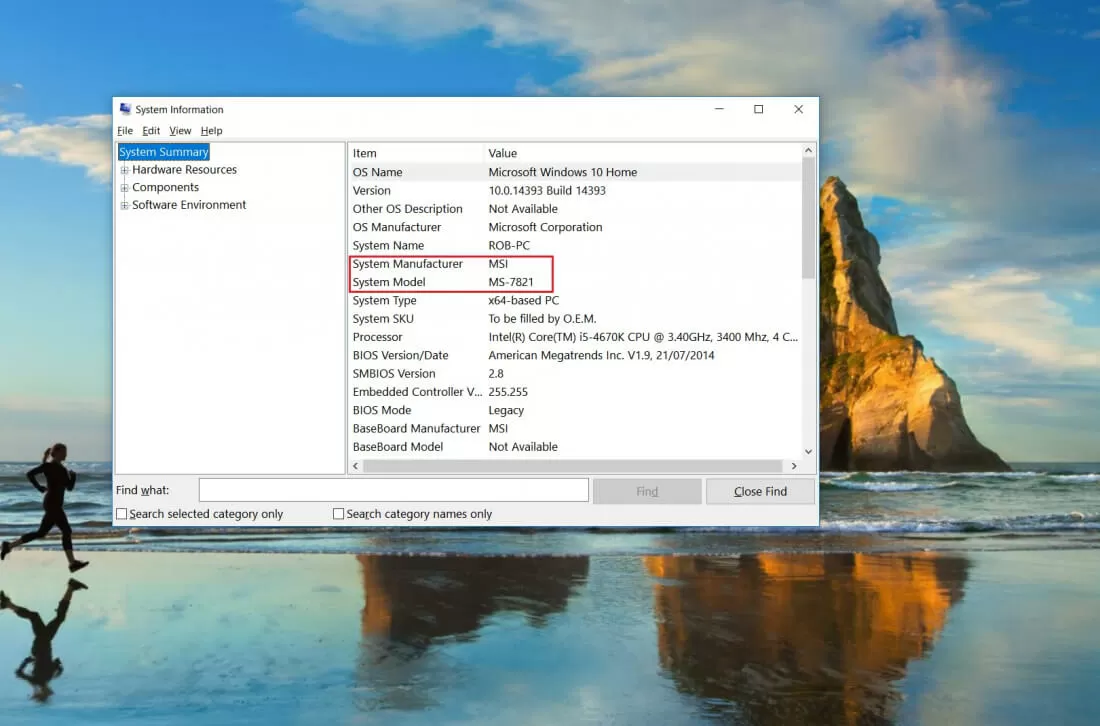Select the System Type row label
The height and width of the screenshot is (726, 1100).
click(384, 300)
